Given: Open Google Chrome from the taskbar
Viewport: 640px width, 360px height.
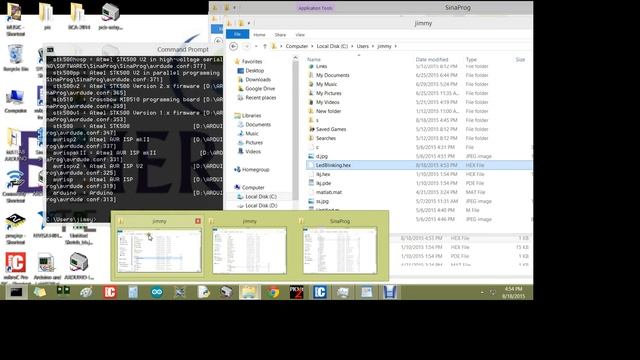Looking at the screenshot, I should [x=273, y=292].
